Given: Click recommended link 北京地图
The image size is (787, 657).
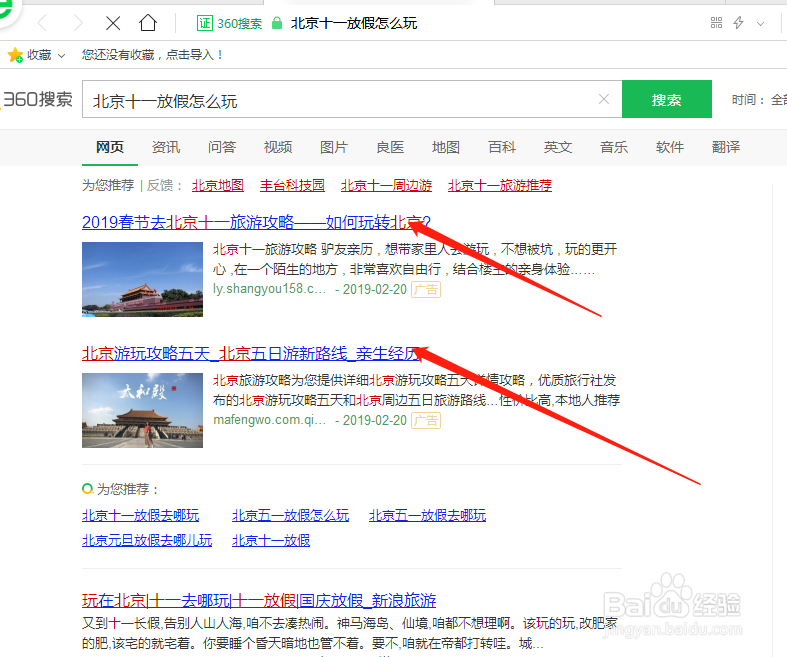Looking at the screenshot, I should tap(218, 185).
